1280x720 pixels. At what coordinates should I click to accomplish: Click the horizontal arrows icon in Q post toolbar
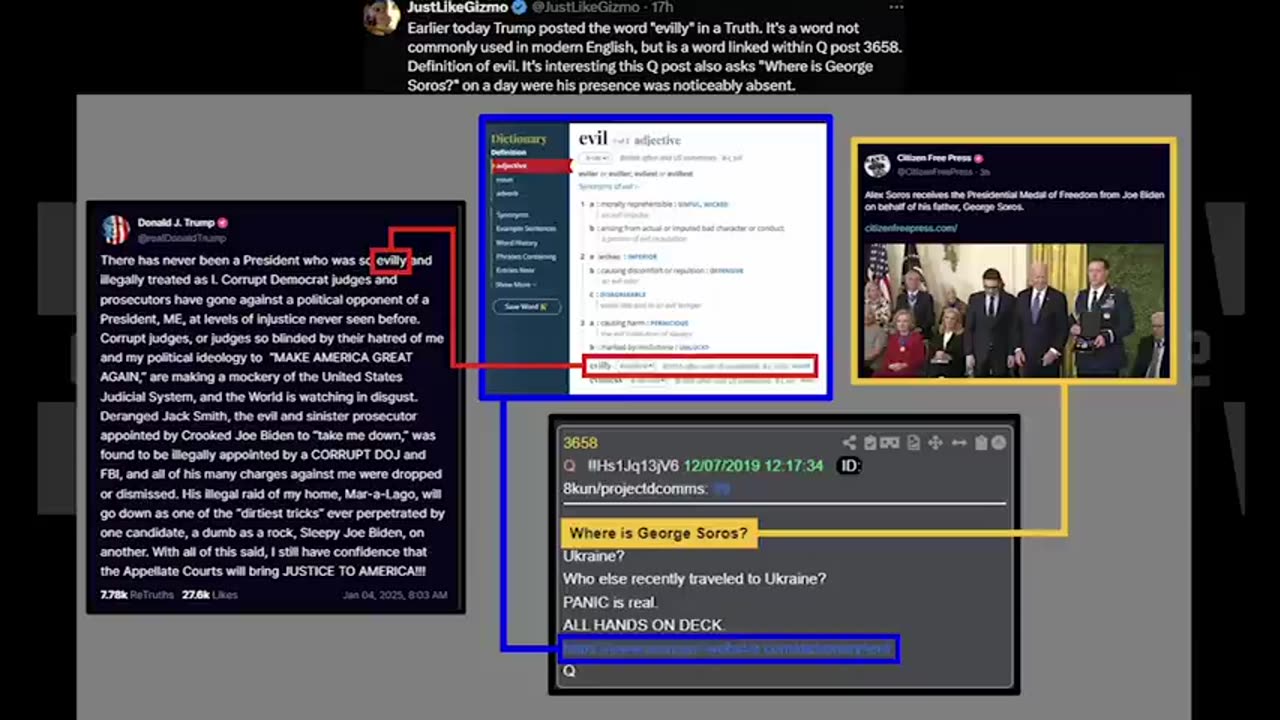coord(958,443)
